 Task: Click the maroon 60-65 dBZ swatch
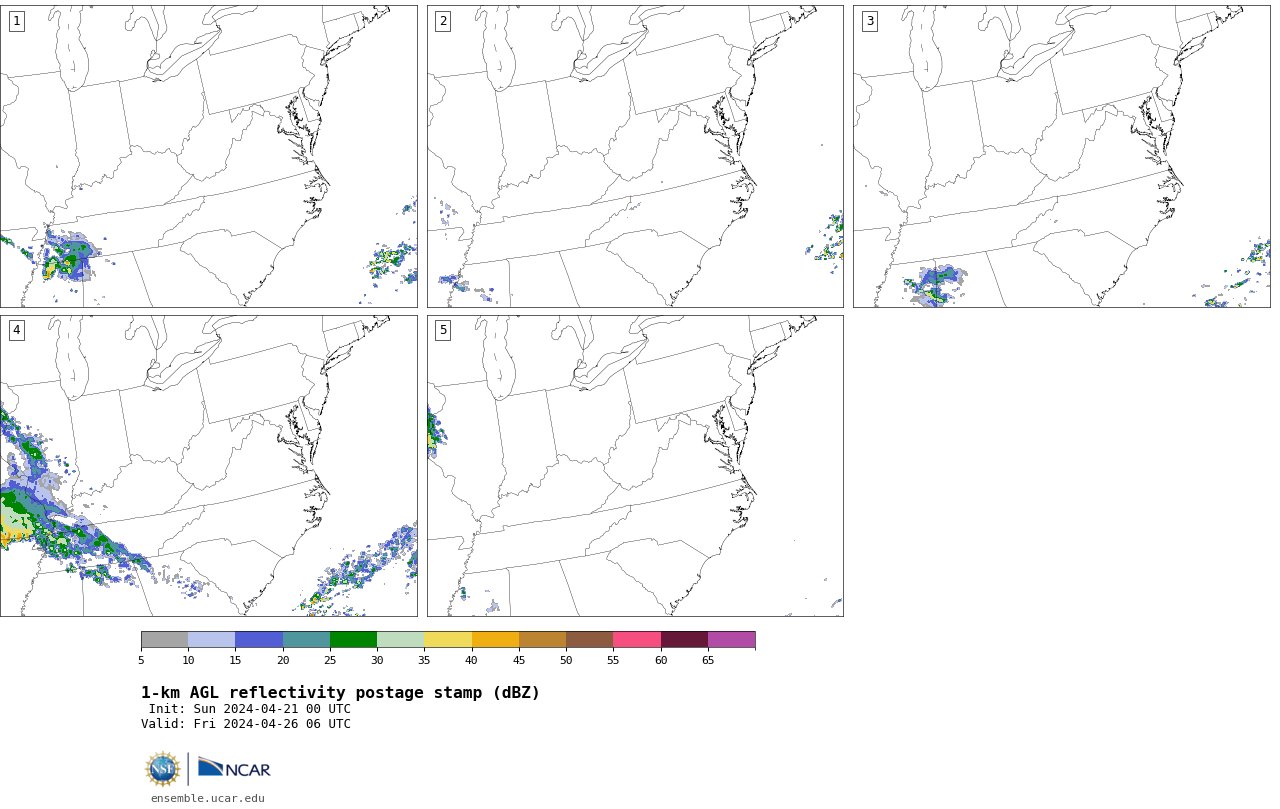pyautogui.click(x=684, y=640)
